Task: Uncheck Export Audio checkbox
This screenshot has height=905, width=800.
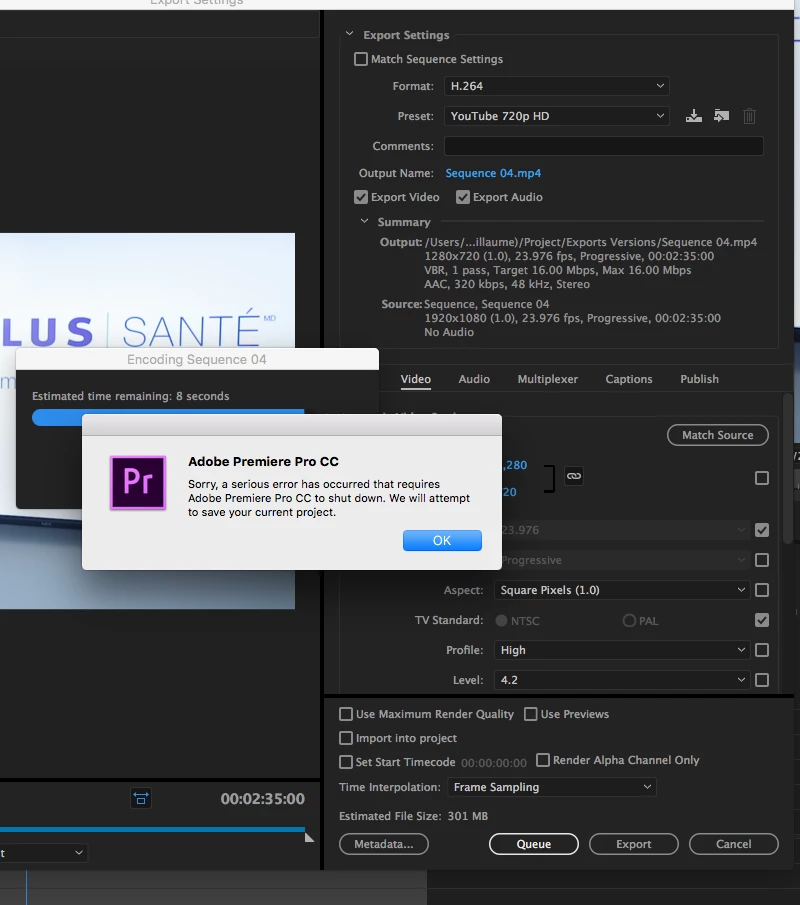Action: tap(463, 197)
